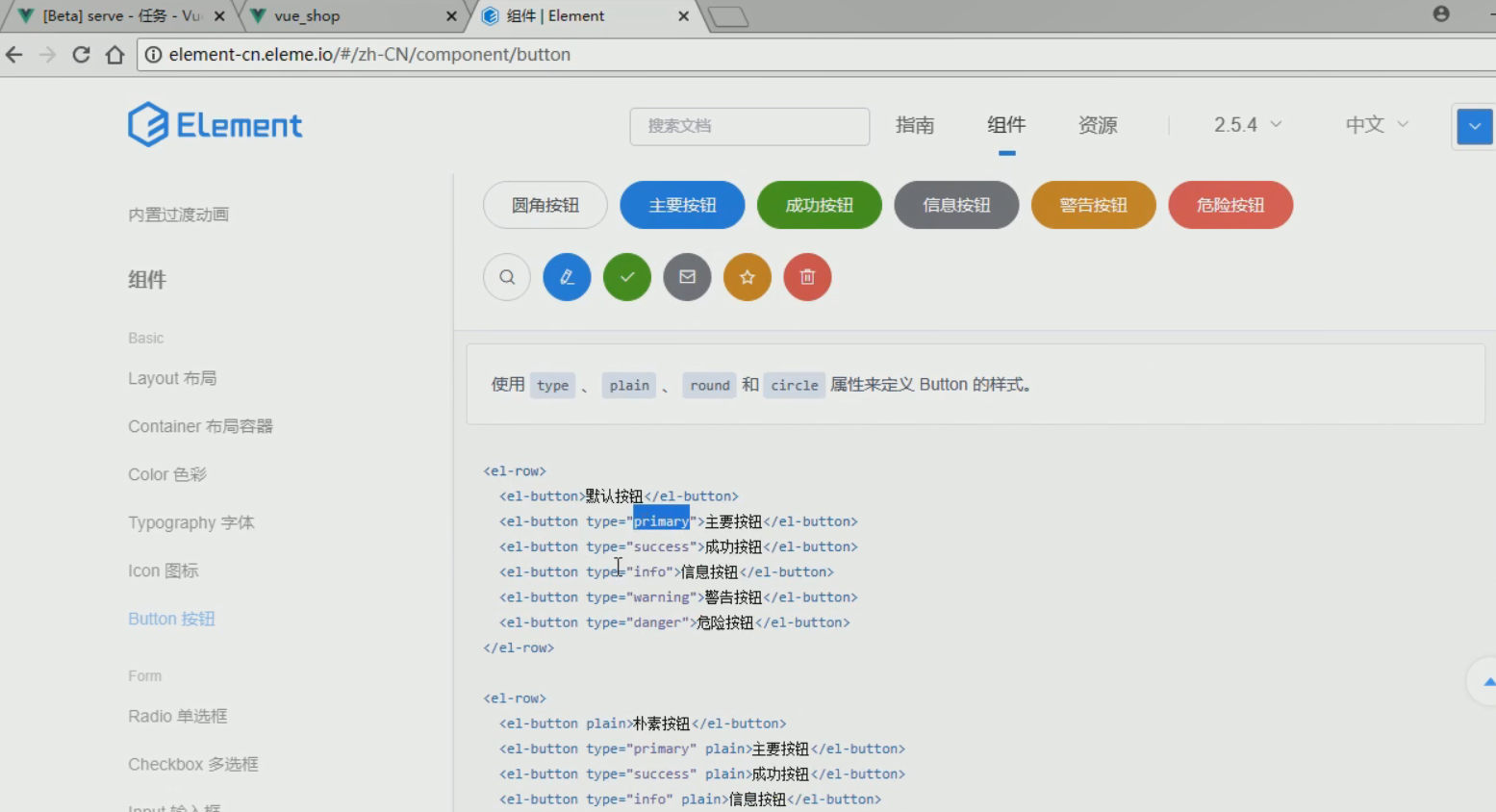1496x812 pixels.
Task: Open Radio 单选框 in the sidebar
Action: (x=177, y=716)
